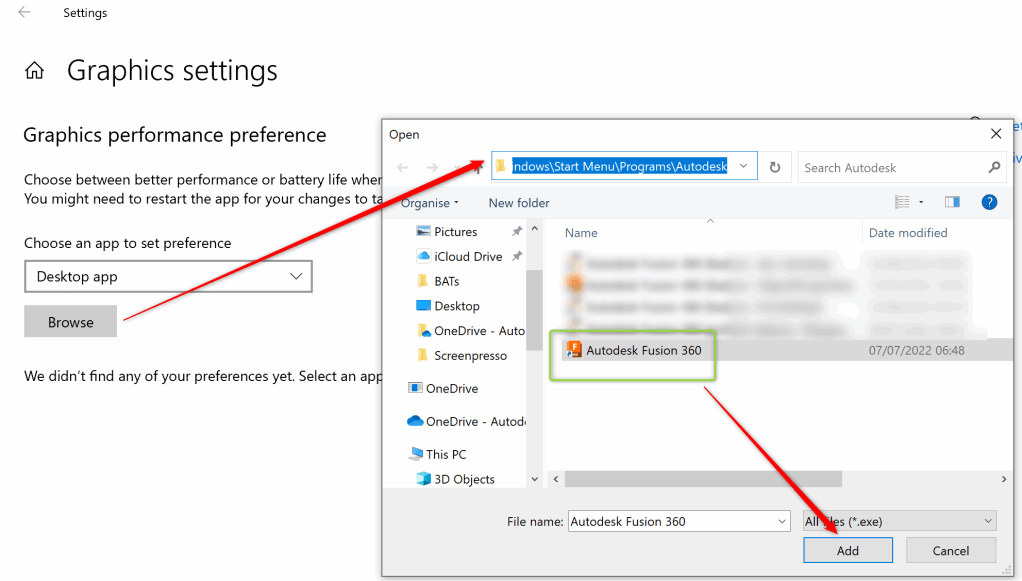
Task: Select This PC in navigation pane
Action: tap(445, 454)
